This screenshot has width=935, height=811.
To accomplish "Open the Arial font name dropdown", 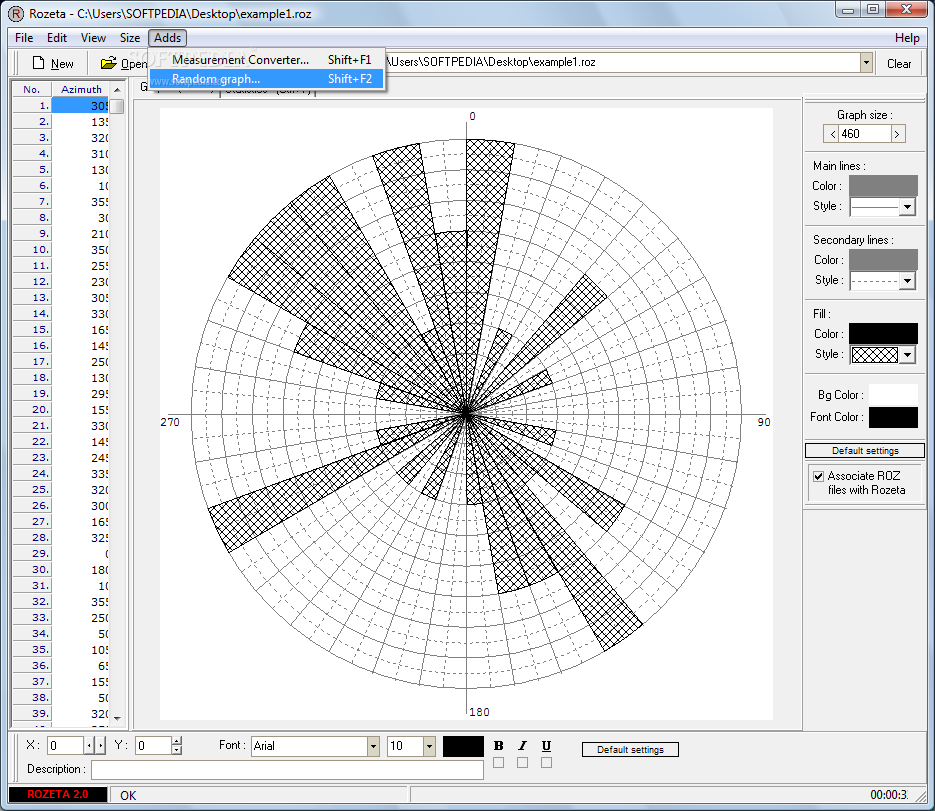I will 373,746.
